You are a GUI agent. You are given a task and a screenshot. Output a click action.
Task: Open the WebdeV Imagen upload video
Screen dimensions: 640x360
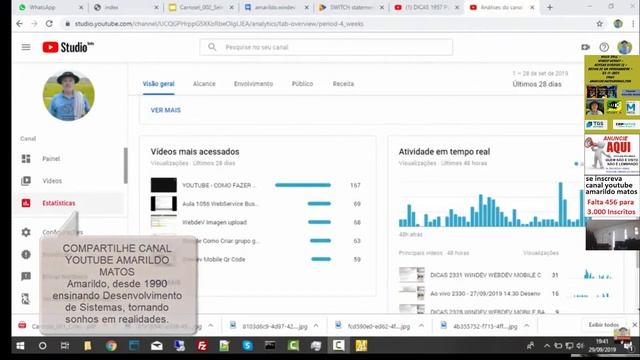pyautogui.click(x=214, y=222)
